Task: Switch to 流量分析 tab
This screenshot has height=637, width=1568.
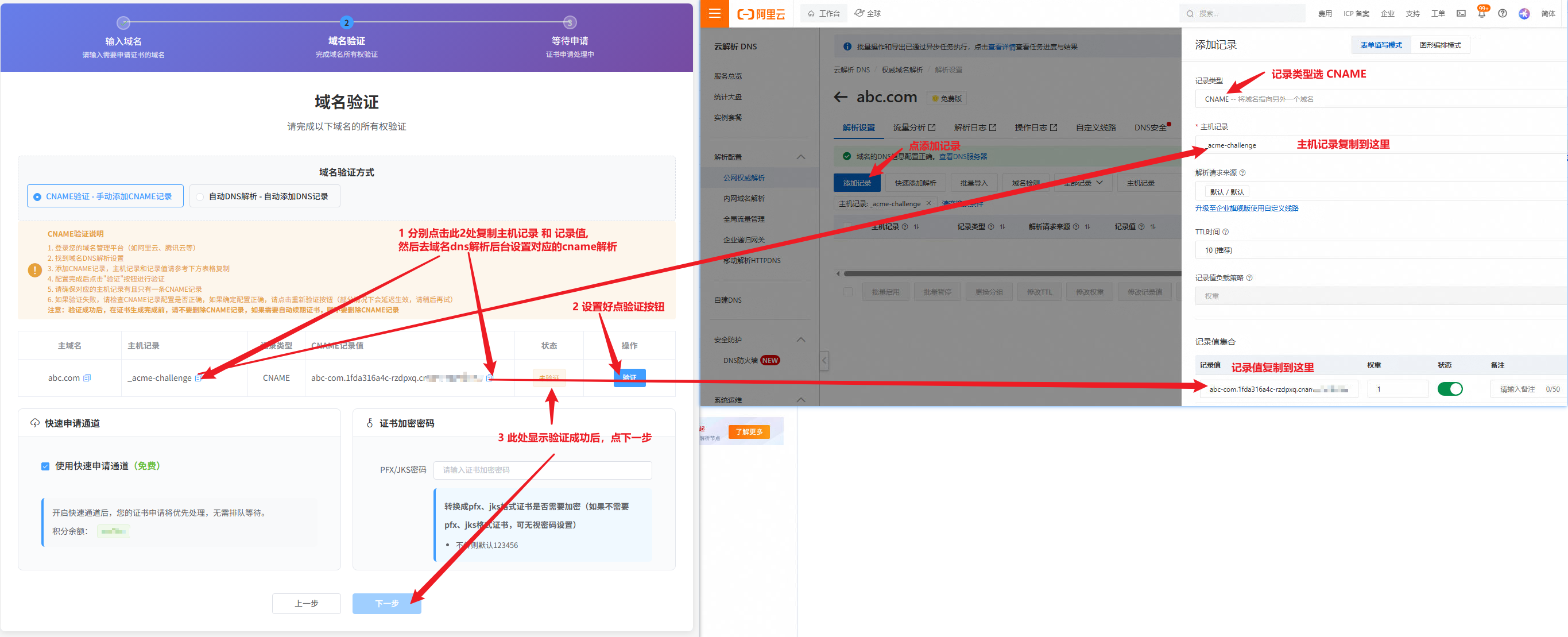Action: [913, 128]
